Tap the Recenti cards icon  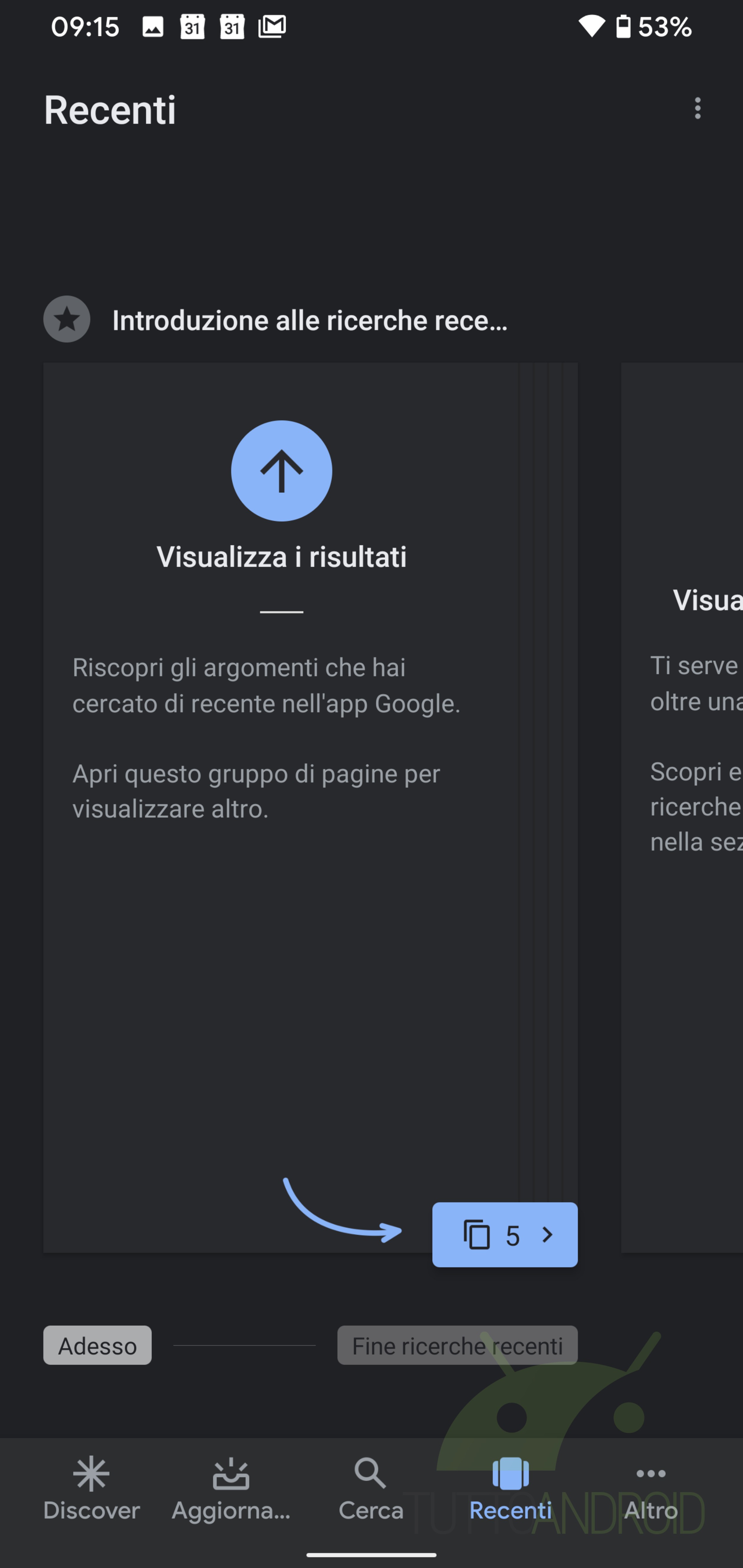(510, 1473)
